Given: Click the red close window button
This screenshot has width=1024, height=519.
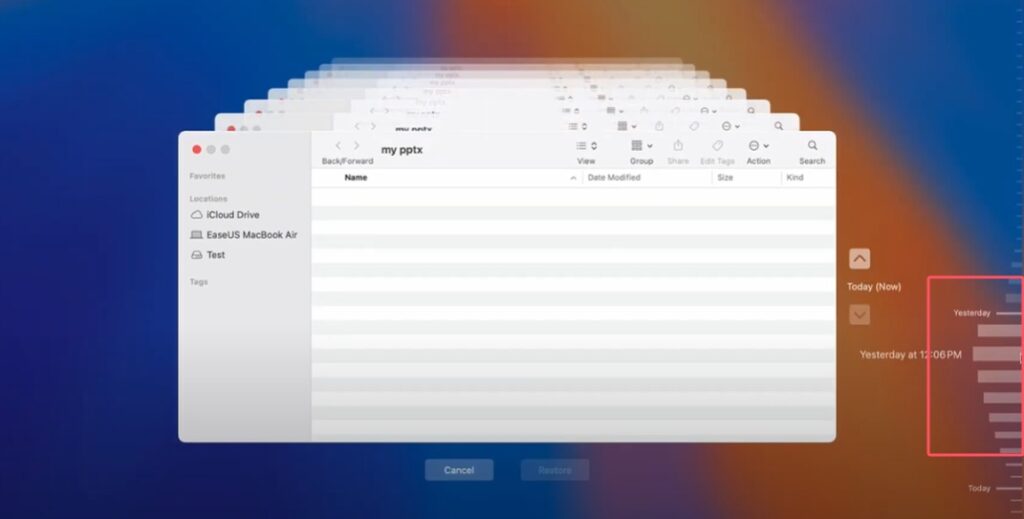Looking at the screenshot, I should click(x=197, y=149).
